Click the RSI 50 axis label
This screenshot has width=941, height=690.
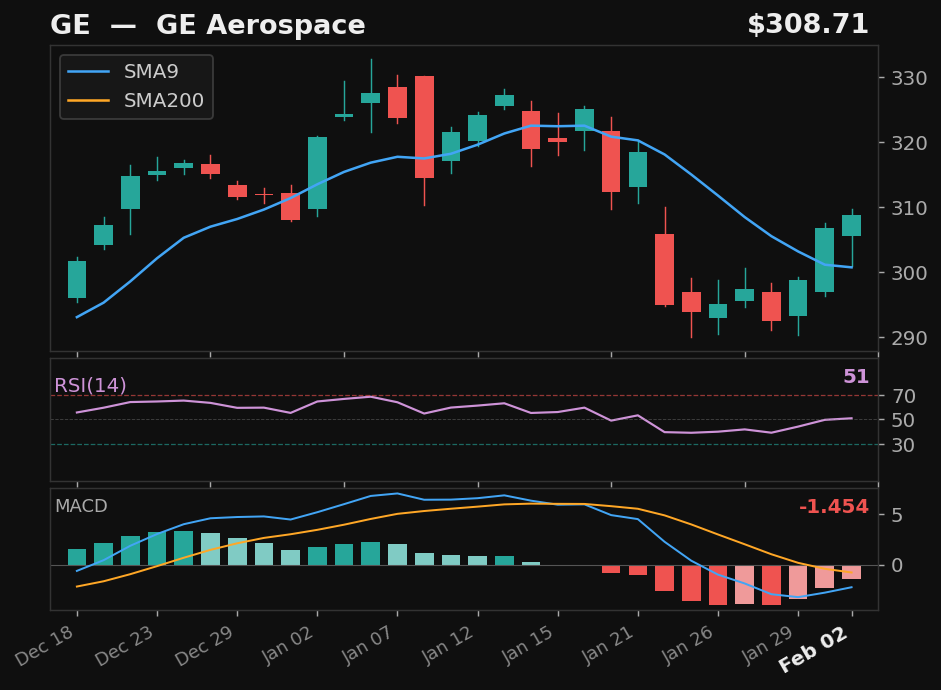point(903,421)
